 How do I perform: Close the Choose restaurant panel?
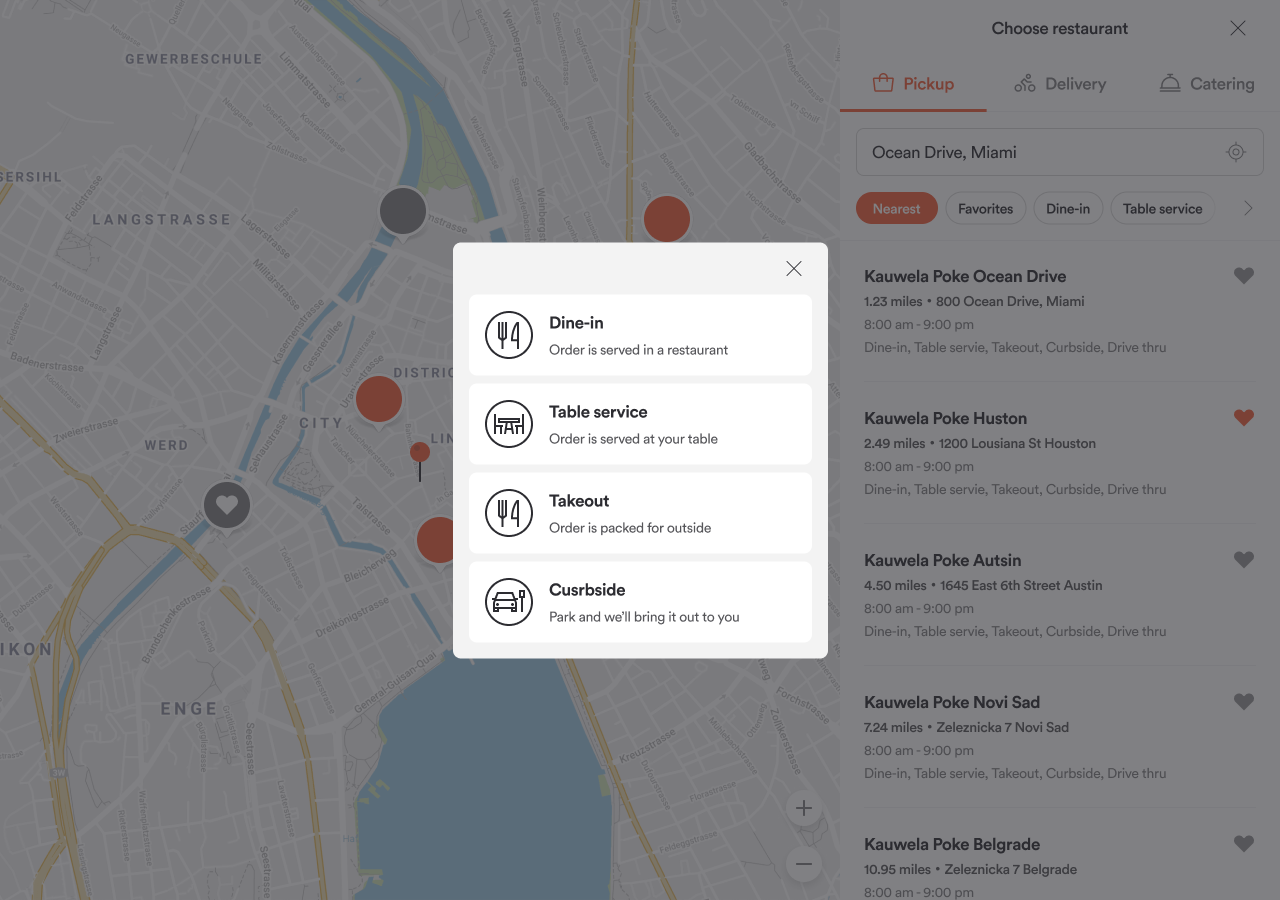click(1238, 28)
